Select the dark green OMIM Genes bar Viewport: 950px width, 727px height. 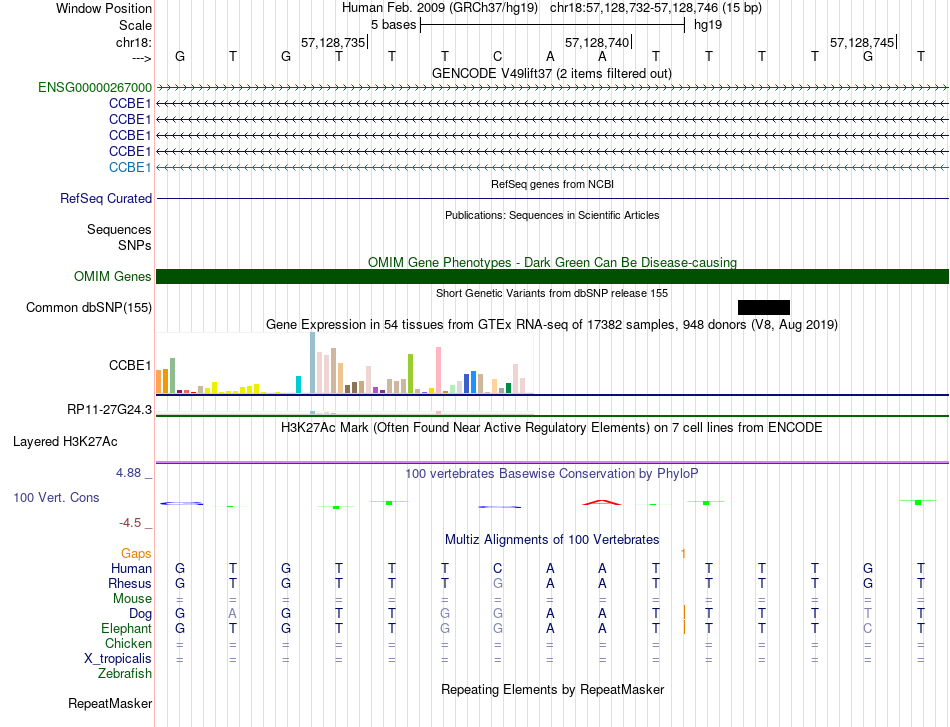point(552,276)
